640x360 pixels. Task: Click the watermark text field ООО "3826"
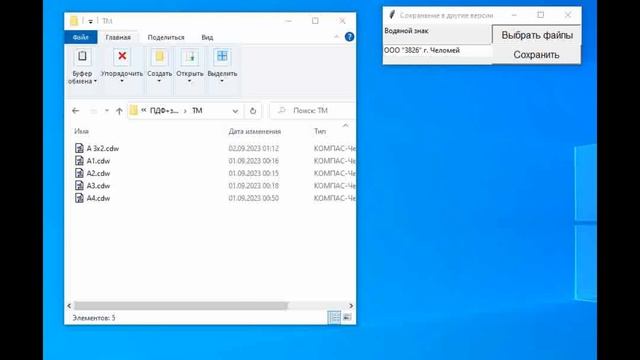click(x=438, y=51)
